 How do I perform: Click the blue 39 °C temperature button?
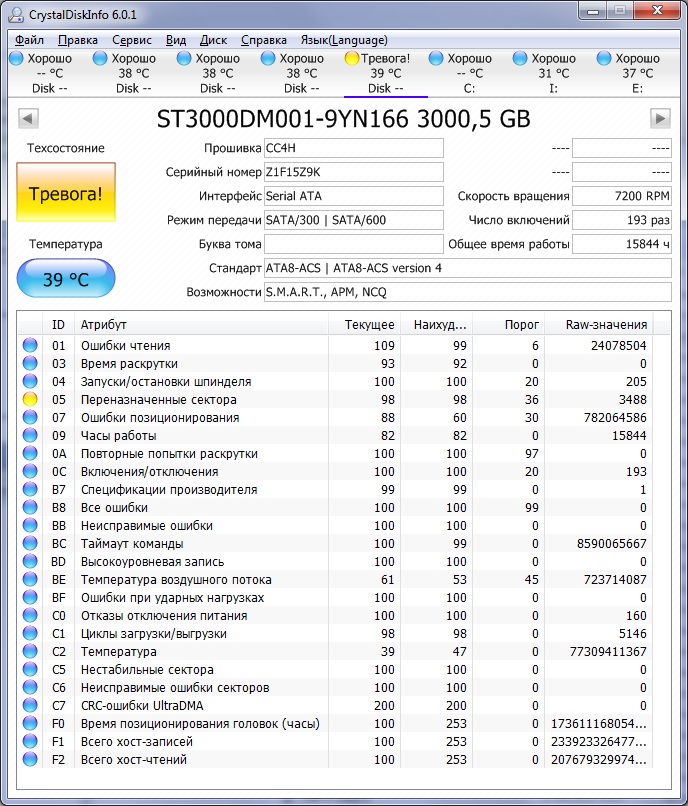66,278
